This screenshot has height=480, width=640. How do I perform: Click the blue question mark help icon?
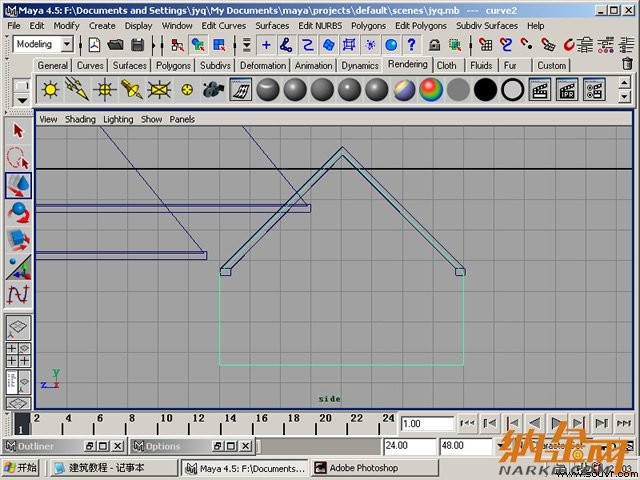click(411, 45)
